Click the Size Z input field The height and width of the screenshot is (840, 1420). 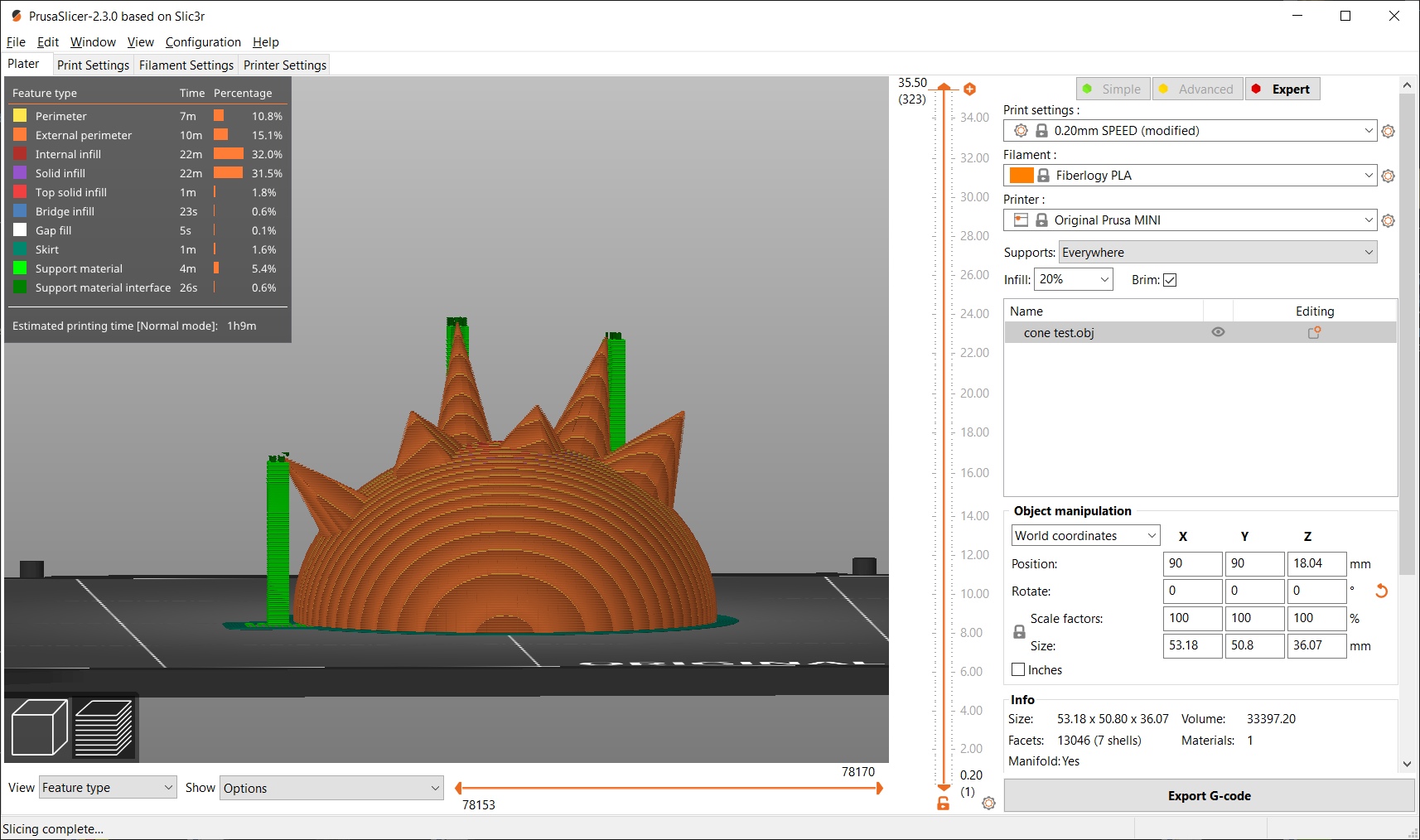pyautogui.click(x=1317, y=645)
